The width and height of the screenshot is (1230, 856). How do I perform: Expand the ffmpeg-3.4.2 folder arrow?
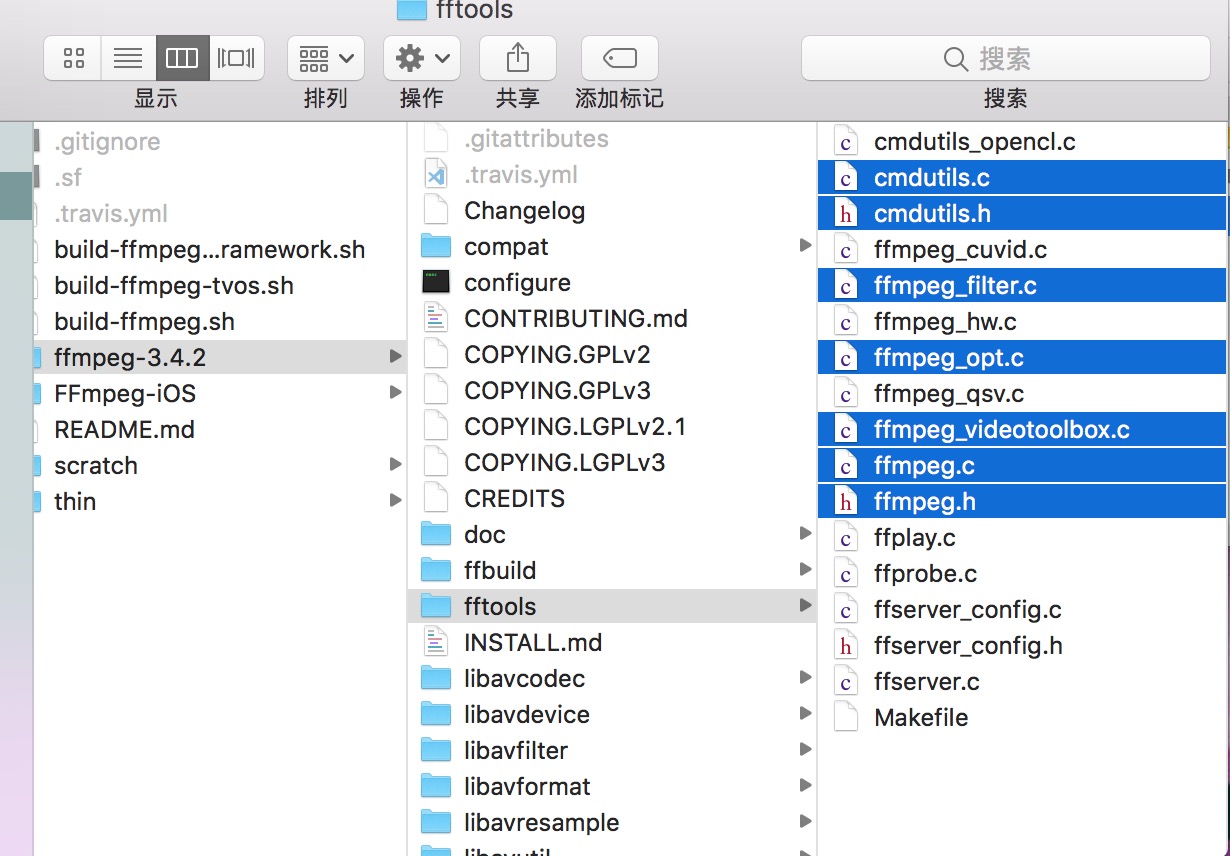tap(396, 357)
